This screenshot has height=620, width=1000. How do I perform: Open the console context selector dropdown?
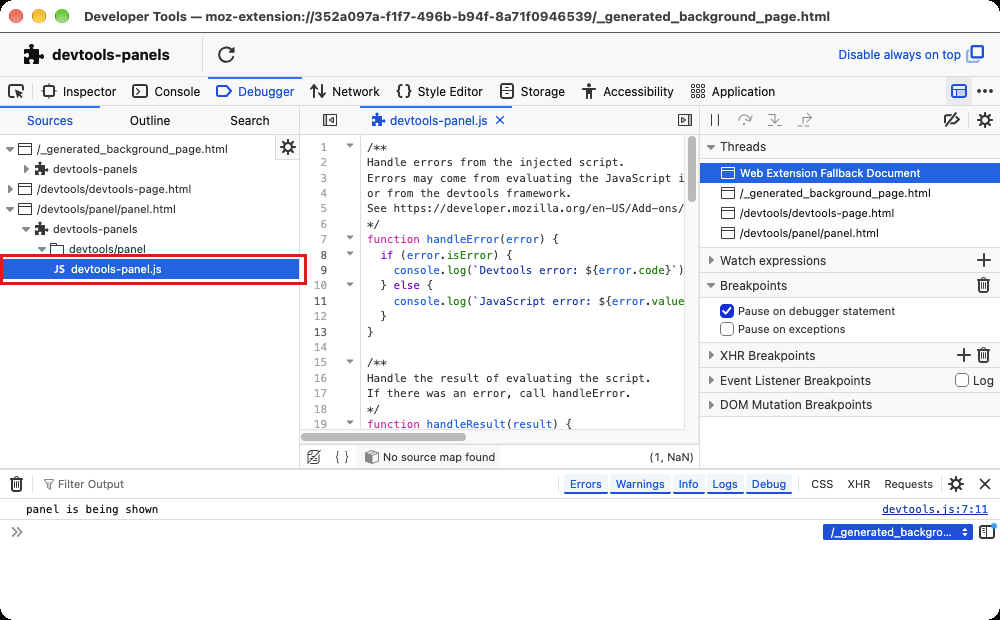[x=897, y=532]
